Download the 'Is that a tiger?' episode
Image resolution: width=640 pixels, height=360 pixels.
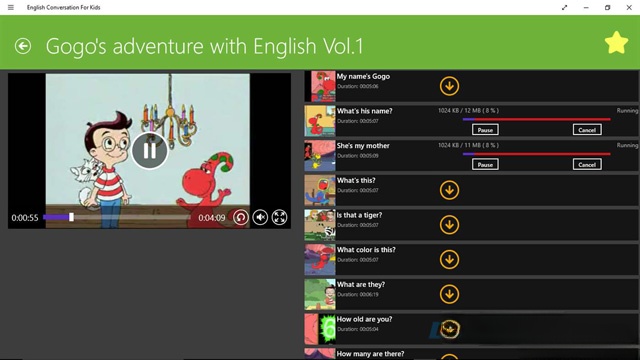click(x=449, y=225)
